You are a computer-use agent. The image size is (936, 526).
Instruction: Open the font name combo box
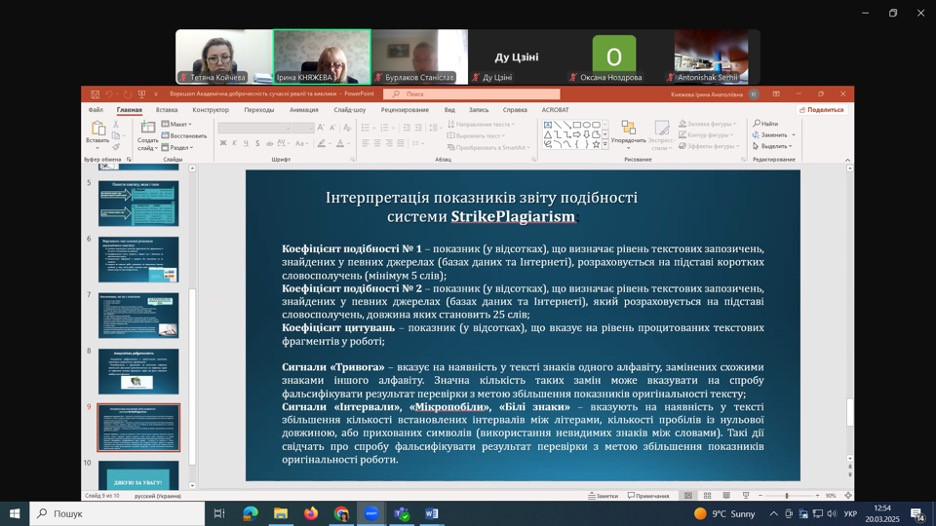click(x=254, y=128)
